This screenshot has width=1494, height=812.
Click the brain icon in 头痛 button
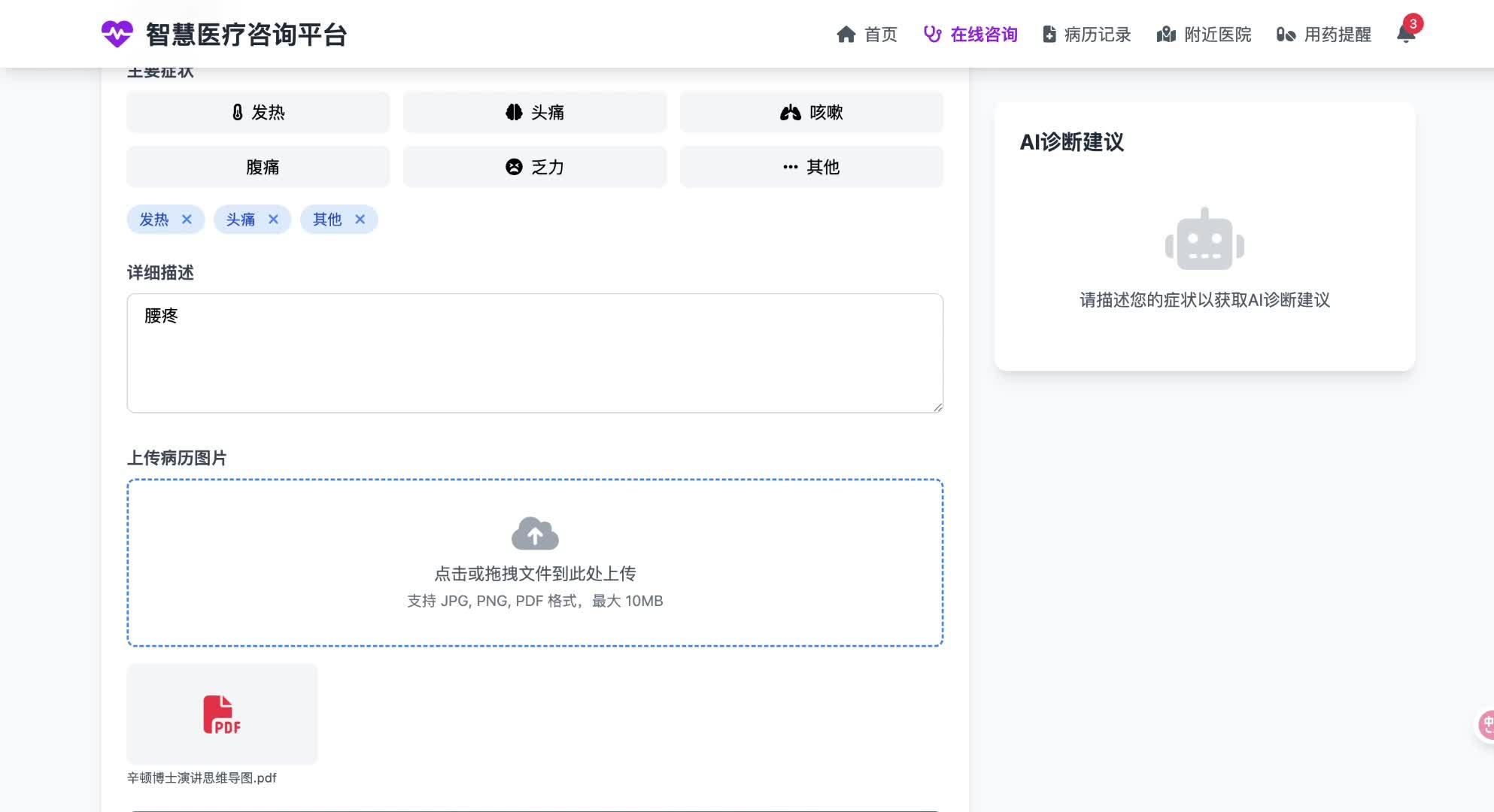(514, 112)
